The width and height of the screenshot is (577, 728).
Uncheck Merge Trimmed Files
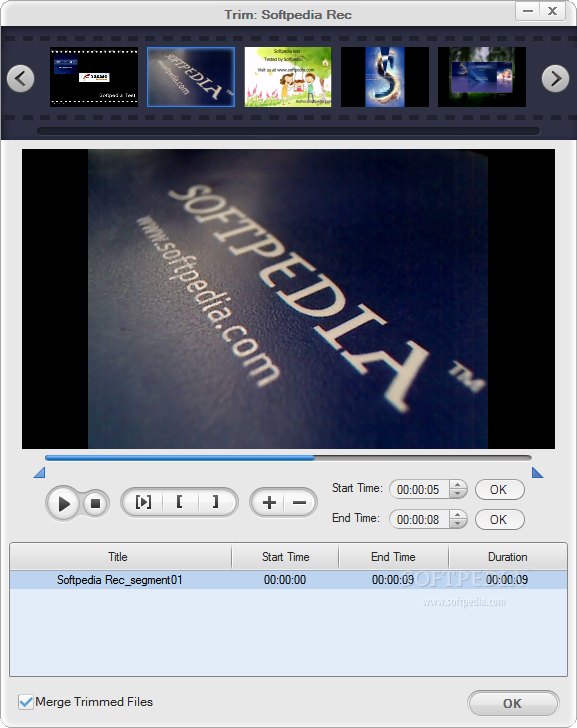(x=26, y=702)
